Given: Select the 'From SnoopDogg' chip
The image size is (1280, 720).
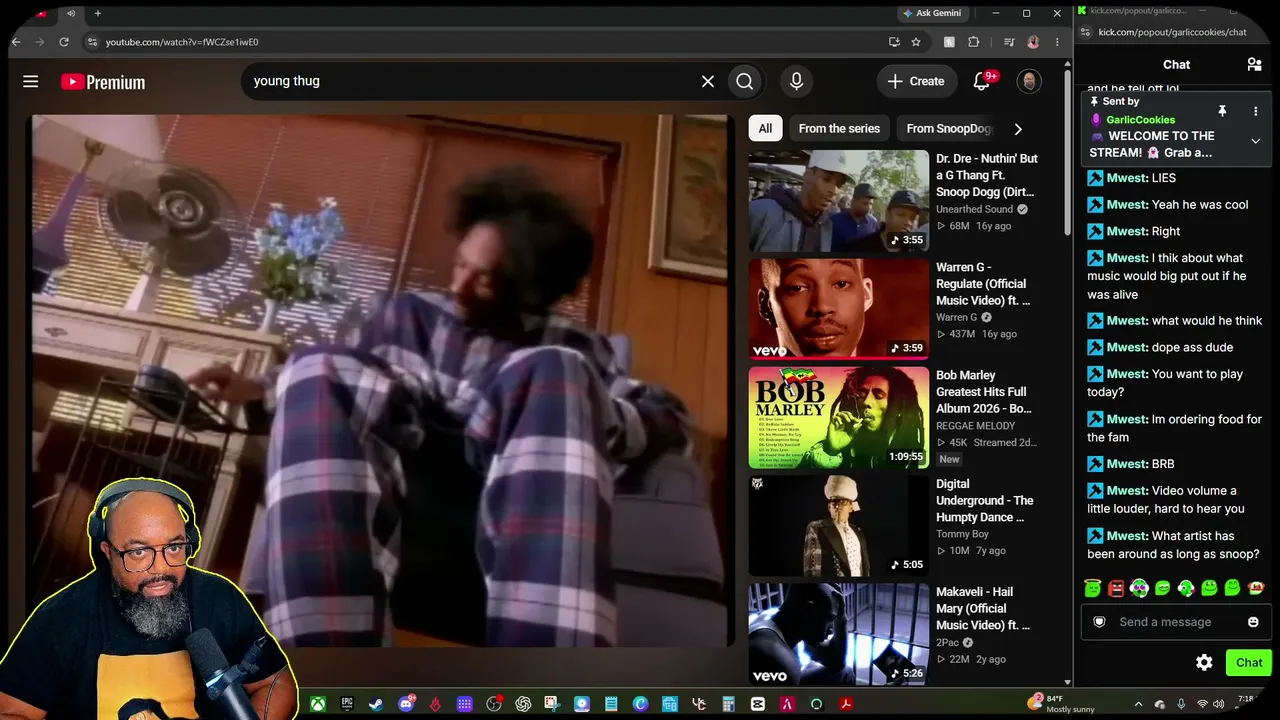Looking at the screenshot, I should [x=948, y=128].
